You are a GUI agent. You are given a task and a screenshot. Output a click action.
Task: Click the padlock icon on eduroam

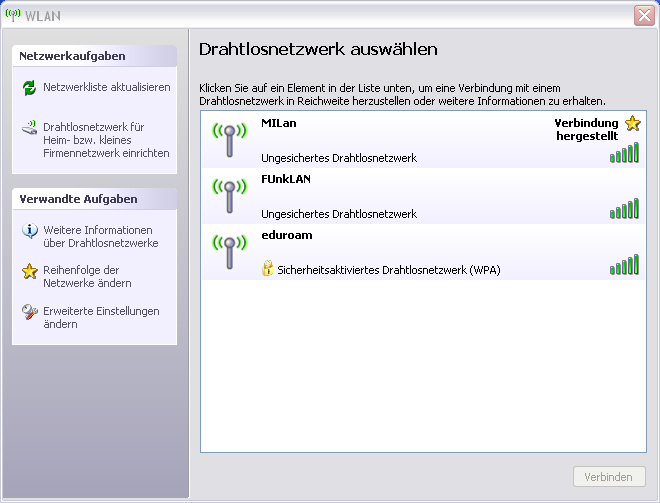[x=268, y=269]
